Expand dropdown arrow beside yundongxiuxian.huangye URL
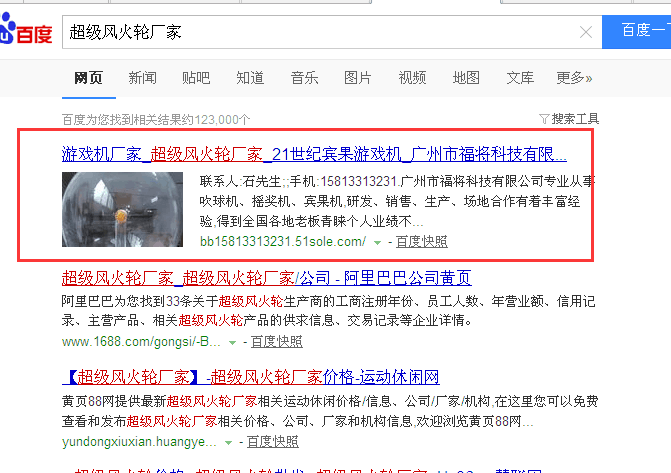The height and width of the screenshot is (473, 671). pyautogui.click(x=232, y=442)
